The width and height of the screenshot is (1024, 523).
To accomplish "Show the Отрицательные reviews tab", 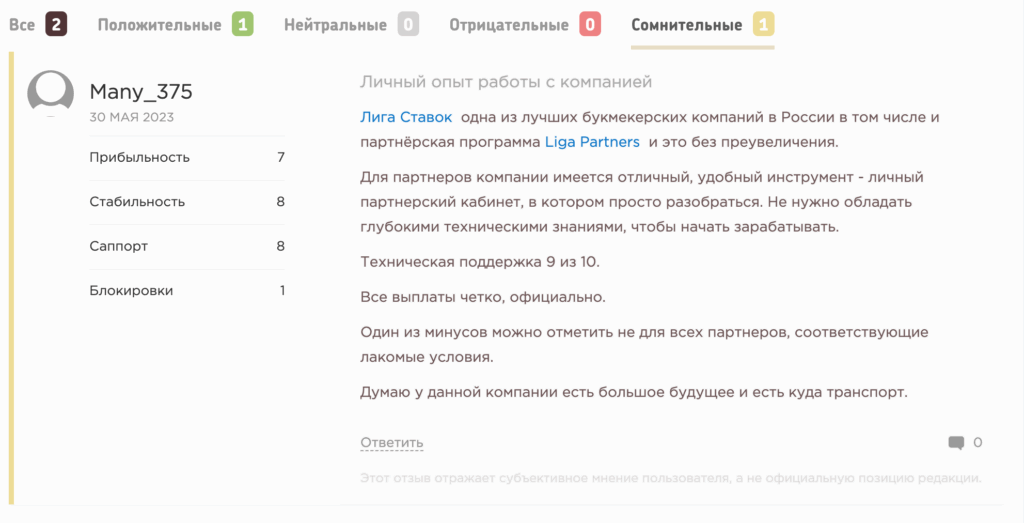I will [509, 25].
